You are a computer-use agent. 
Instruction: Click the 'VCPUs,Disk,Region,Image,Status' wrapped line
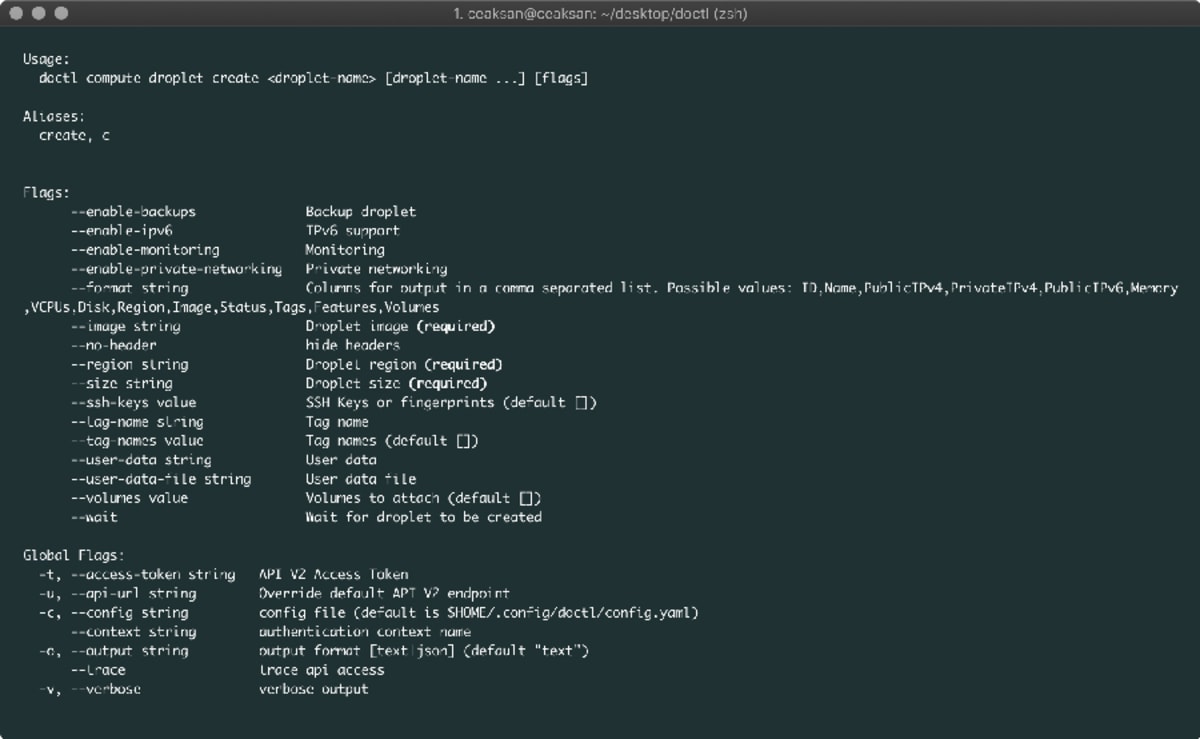(x=231, y=307)
